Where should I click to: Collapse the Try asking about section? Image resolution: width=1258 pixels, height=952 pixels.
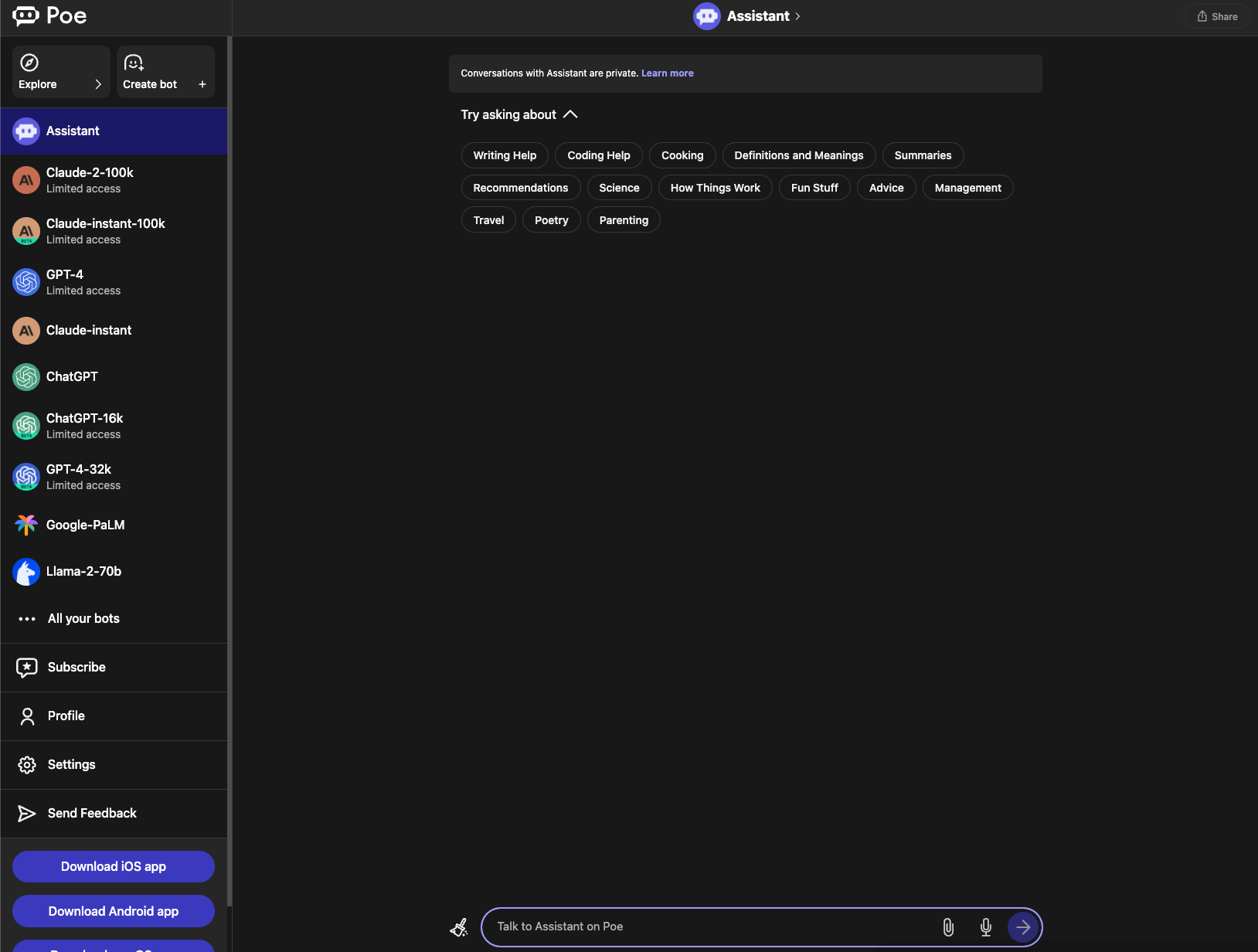(570, 114)
